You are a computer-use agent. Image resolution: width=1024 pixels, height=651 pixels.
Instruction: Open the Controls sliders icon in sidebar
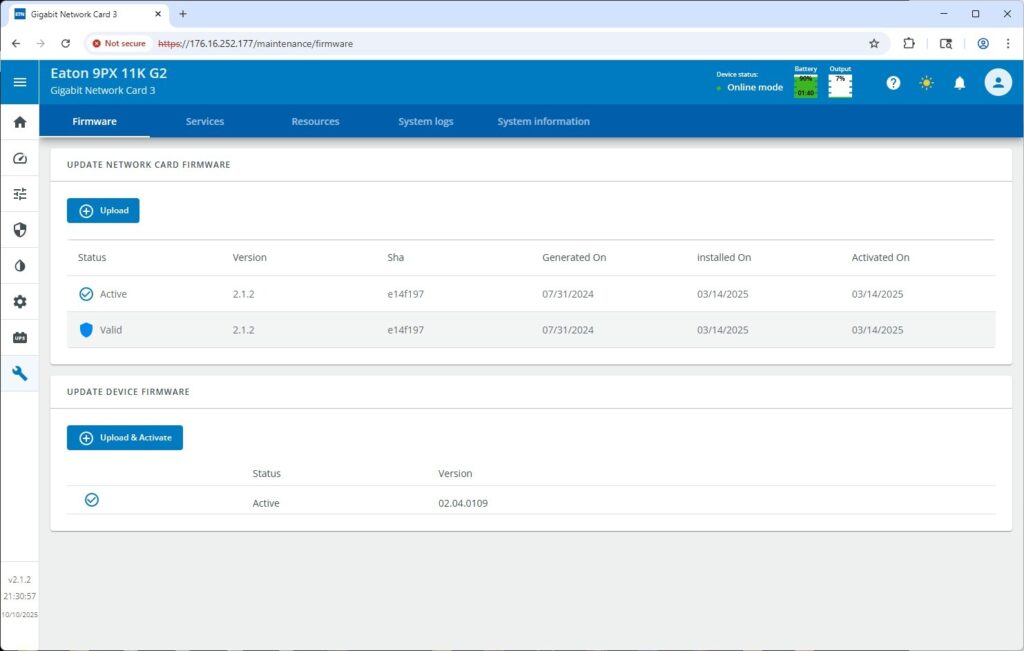(20, 194)
